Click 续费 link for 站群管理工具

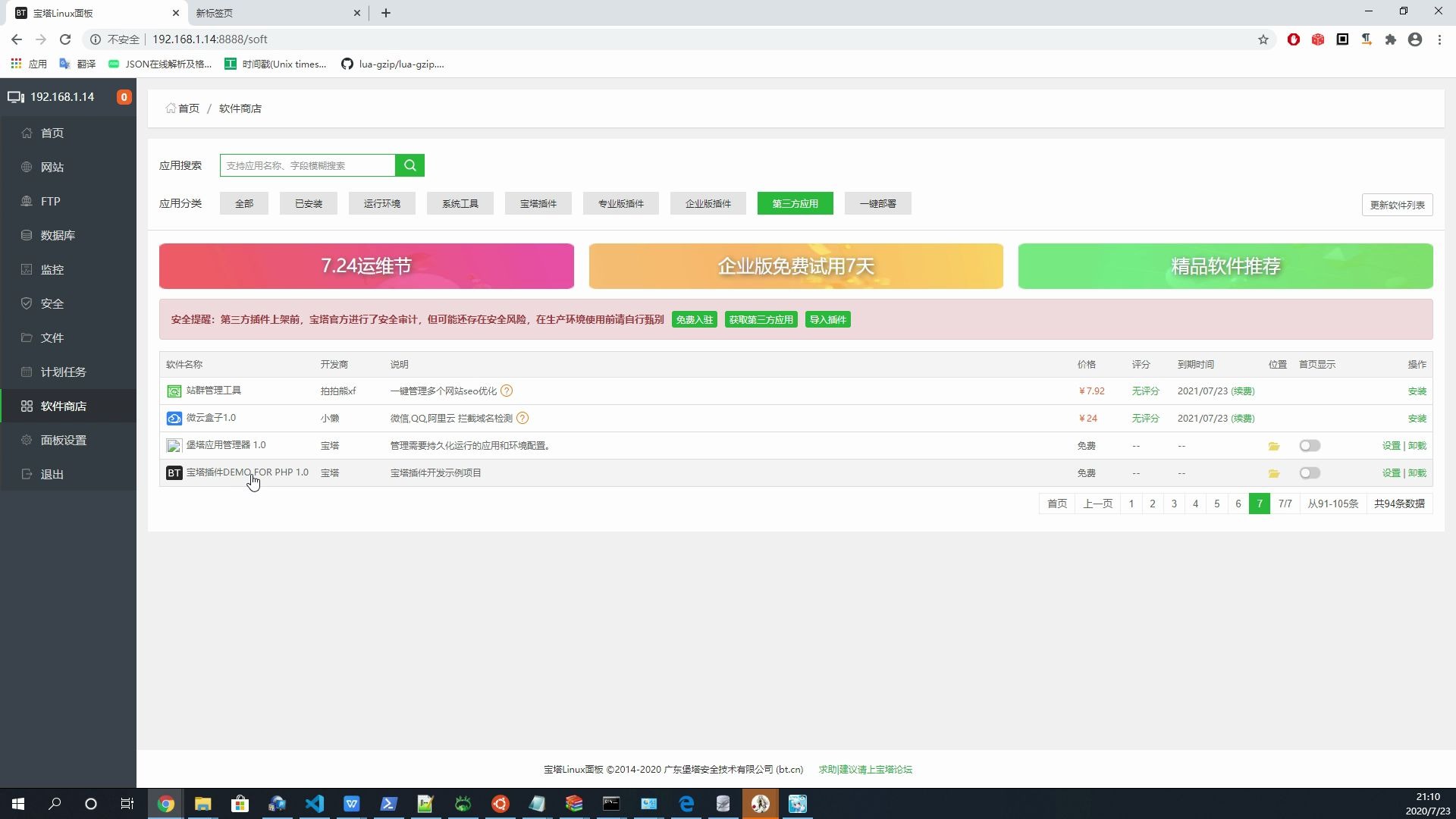pyautogui.click(x=1243, y=391)
